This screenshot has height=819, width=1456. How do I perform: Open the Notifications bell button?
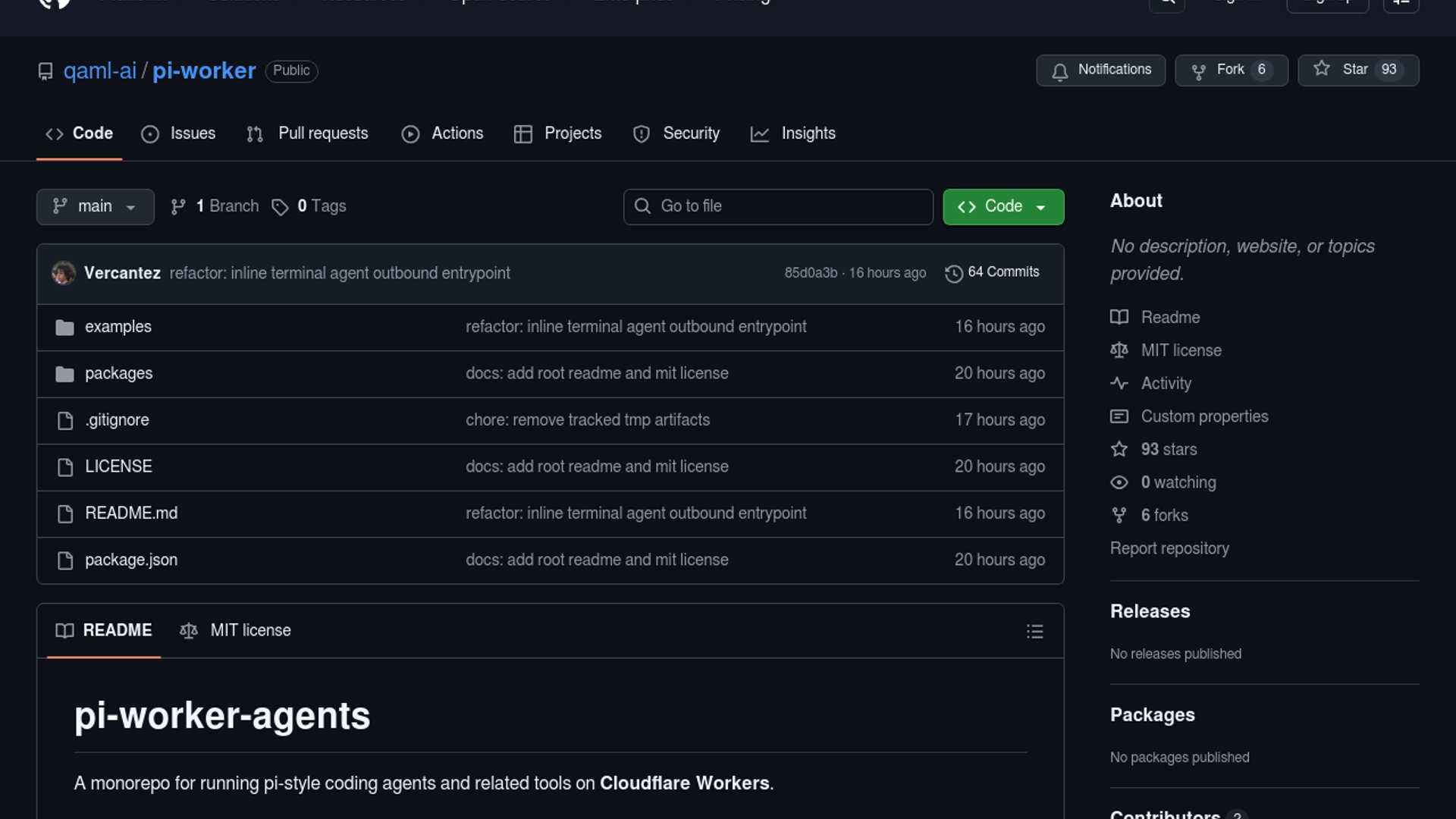pyautogui.click(x=1100, y=71)
